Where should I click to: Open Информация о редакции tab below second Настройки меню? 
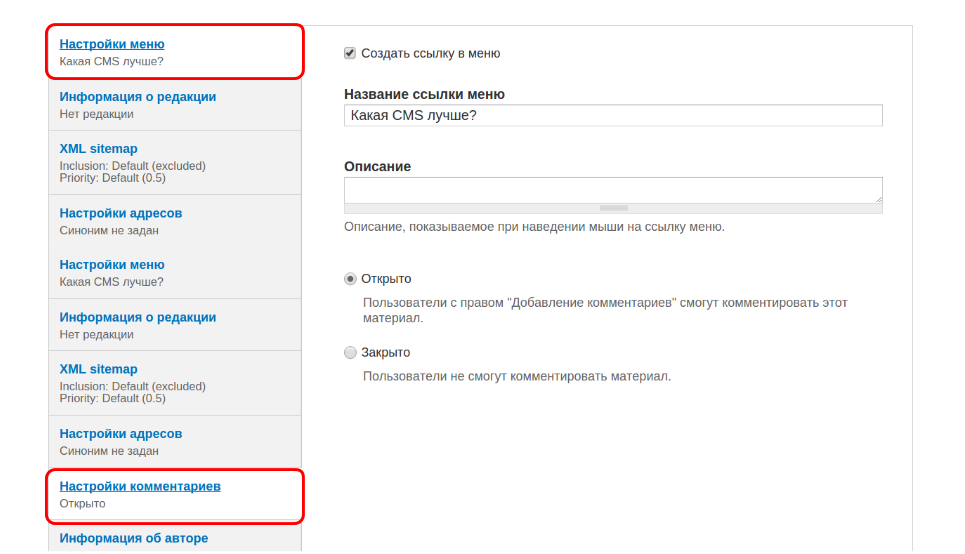point(137,317)
